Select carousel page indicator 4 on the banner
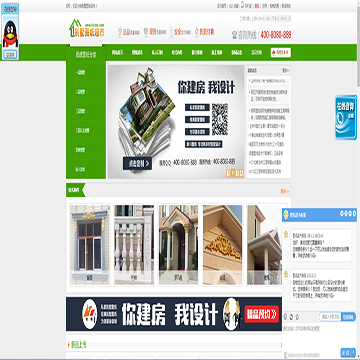The height and width of the screenshot is (360, 360). [x=241, y=173]
